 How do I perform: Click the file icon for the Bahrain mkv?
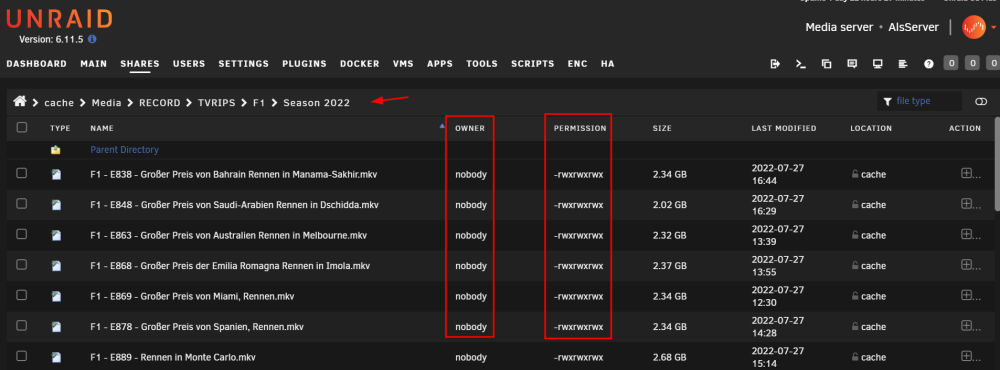(57, 174)
